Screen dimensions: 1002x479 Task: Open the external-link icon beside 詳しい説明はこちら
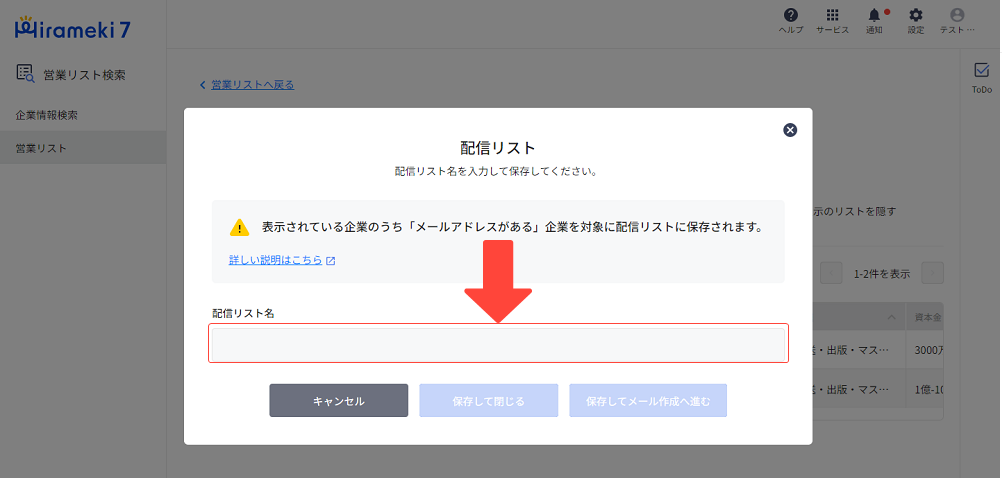pyautogui.click(x=330, y=261)
